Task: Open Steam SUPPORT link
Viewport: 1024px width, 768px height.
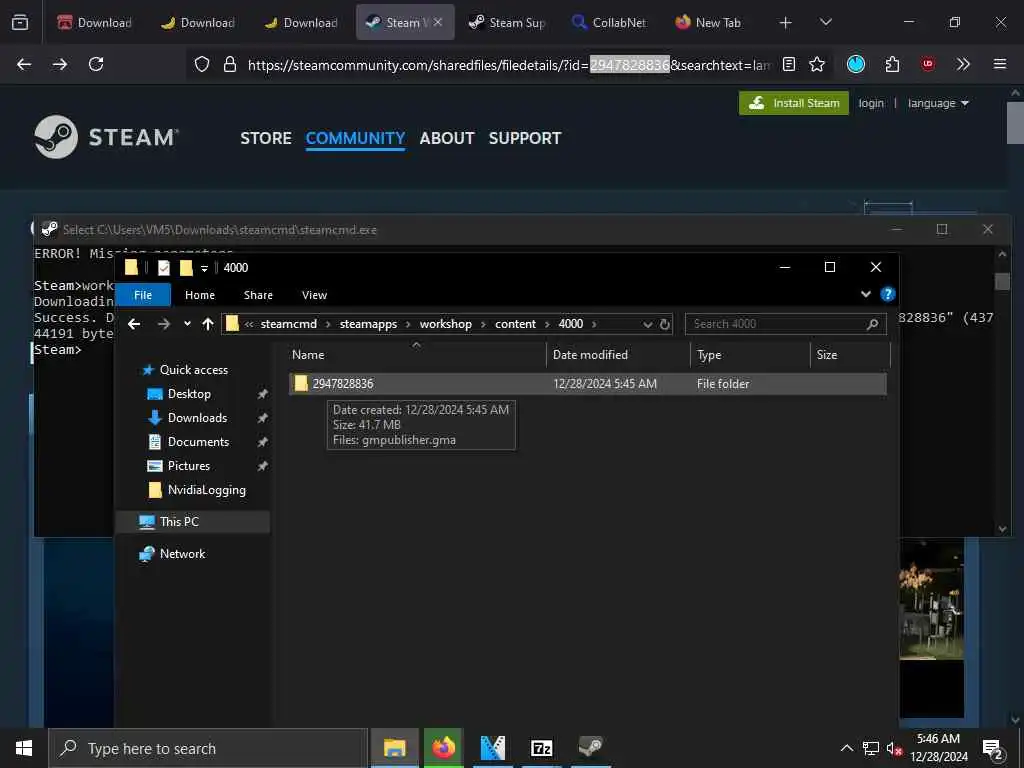Action: tap(525, 138)
